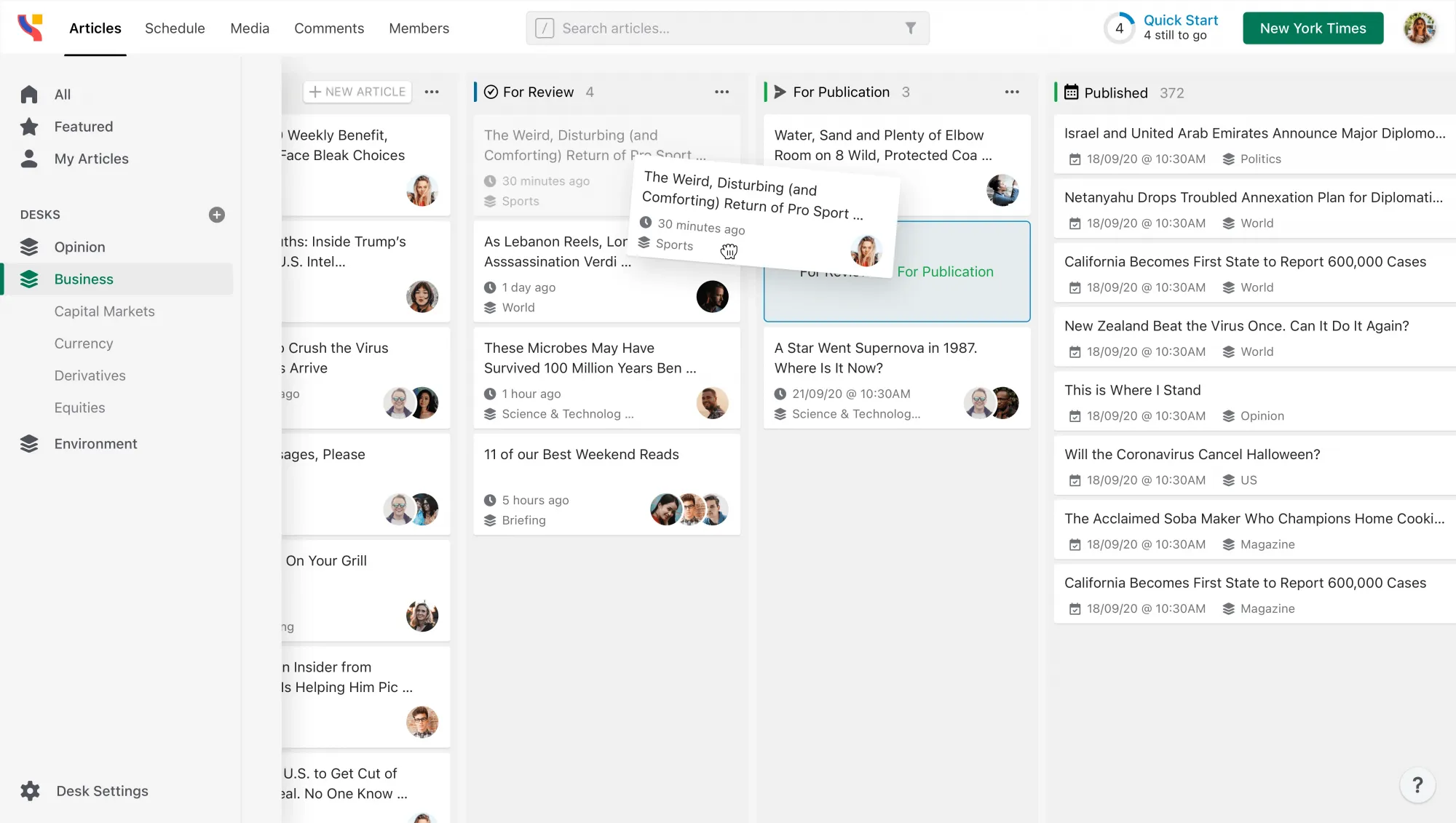Click the Quick Start link
Viewport: 1456px width, 823px height.
coord(1181,20)
